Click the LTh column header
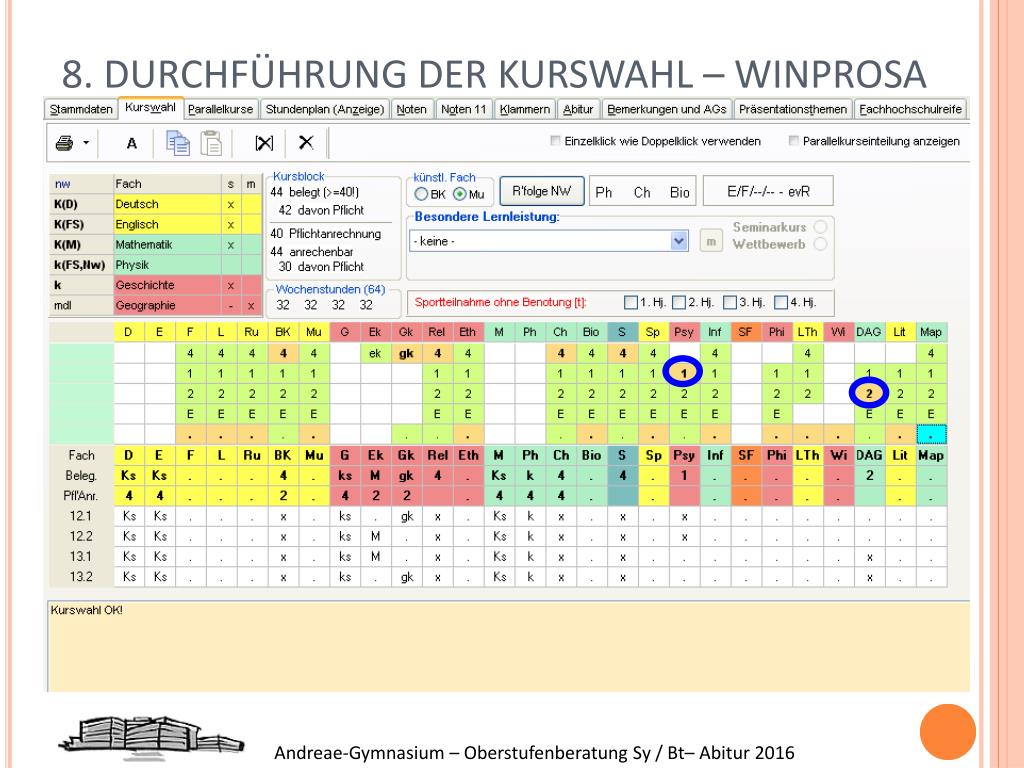 pyautogui.click(x=807, y=332)
